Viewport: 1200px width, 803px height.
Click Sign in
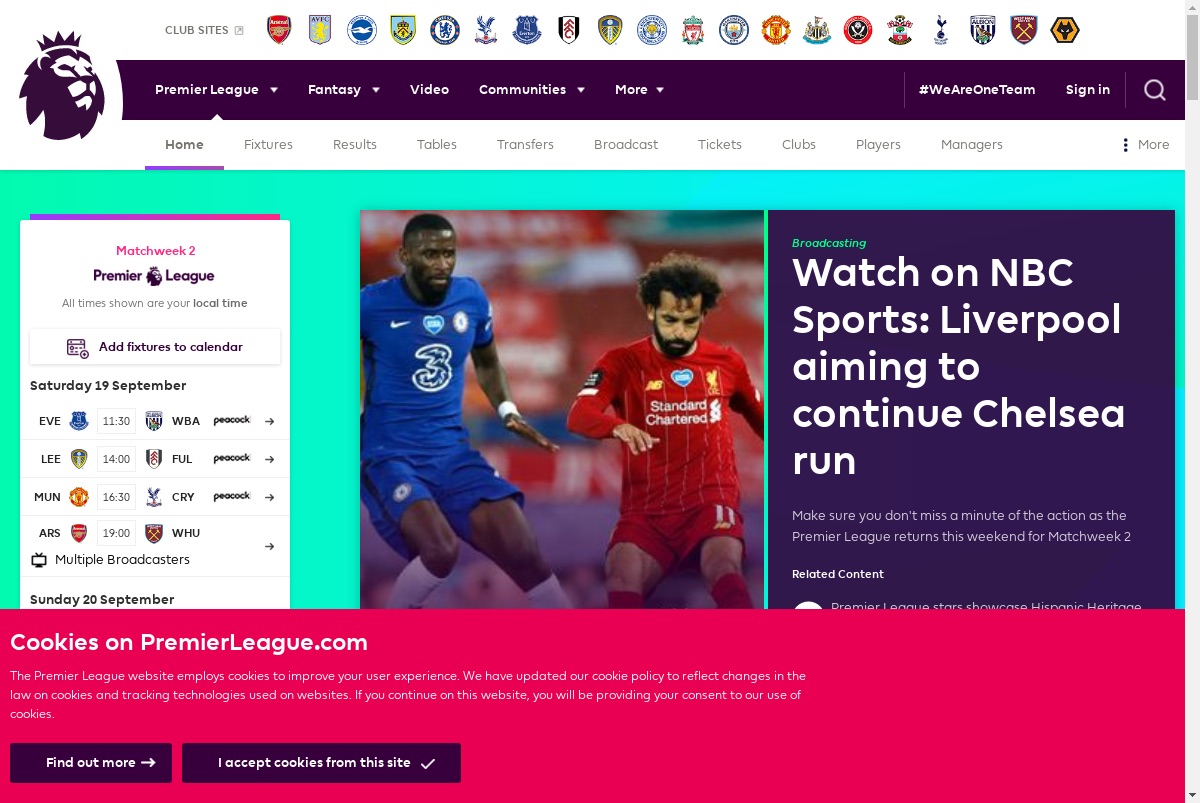(1088, 90)
